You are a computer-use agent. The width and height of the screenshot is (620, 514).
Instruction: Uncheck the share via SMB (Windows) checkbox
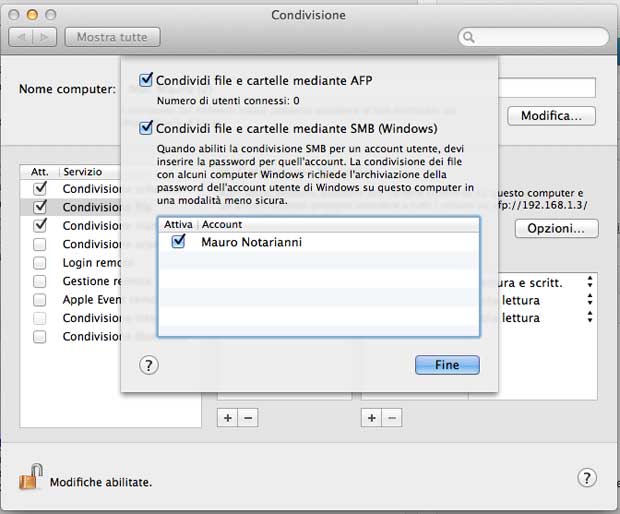[x=146, y=128]
